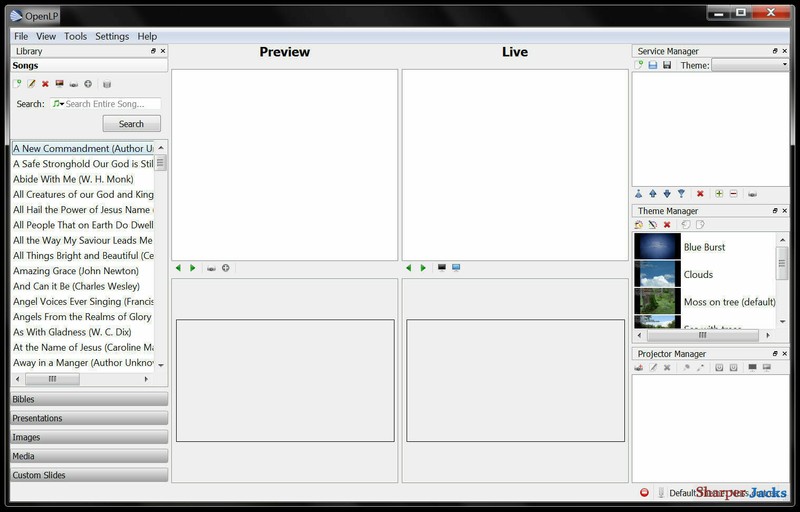Screen dimensions: 800x512
Task: Click red stop icon in status bar
Action: tap(644, 492)
